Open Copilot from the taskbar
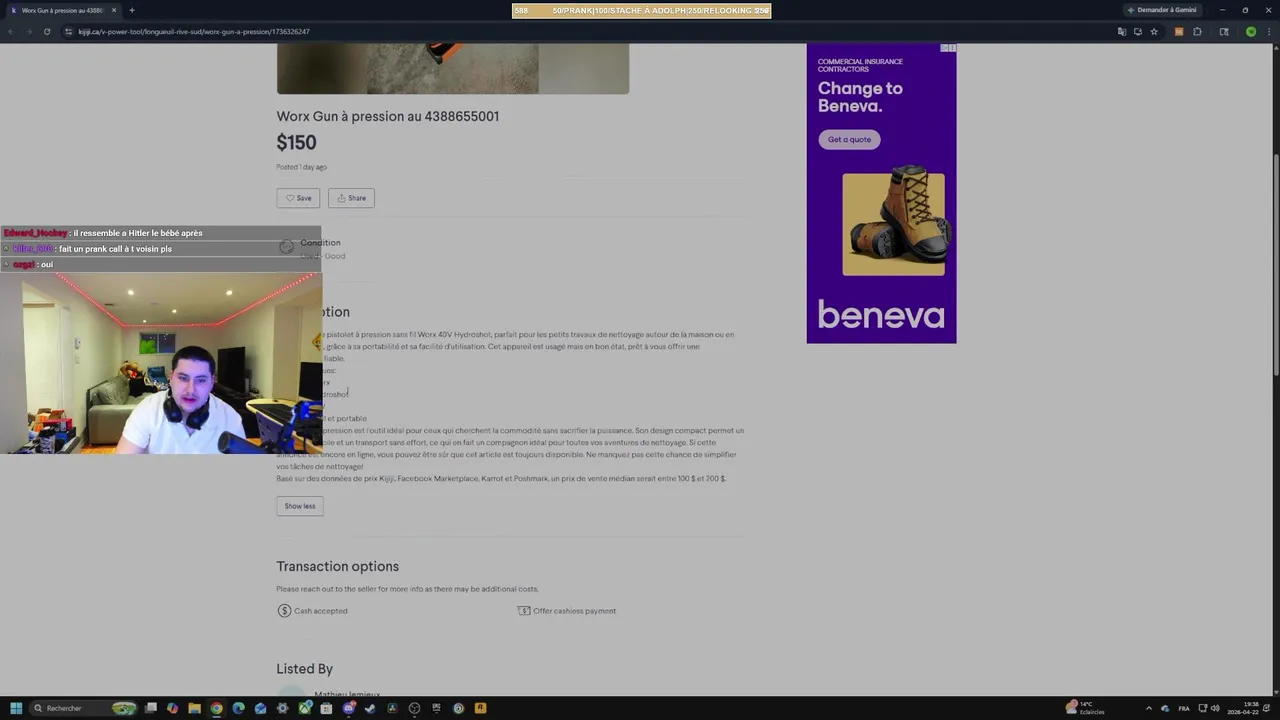The image size is (1280, 720). click(x=172, y=708)
